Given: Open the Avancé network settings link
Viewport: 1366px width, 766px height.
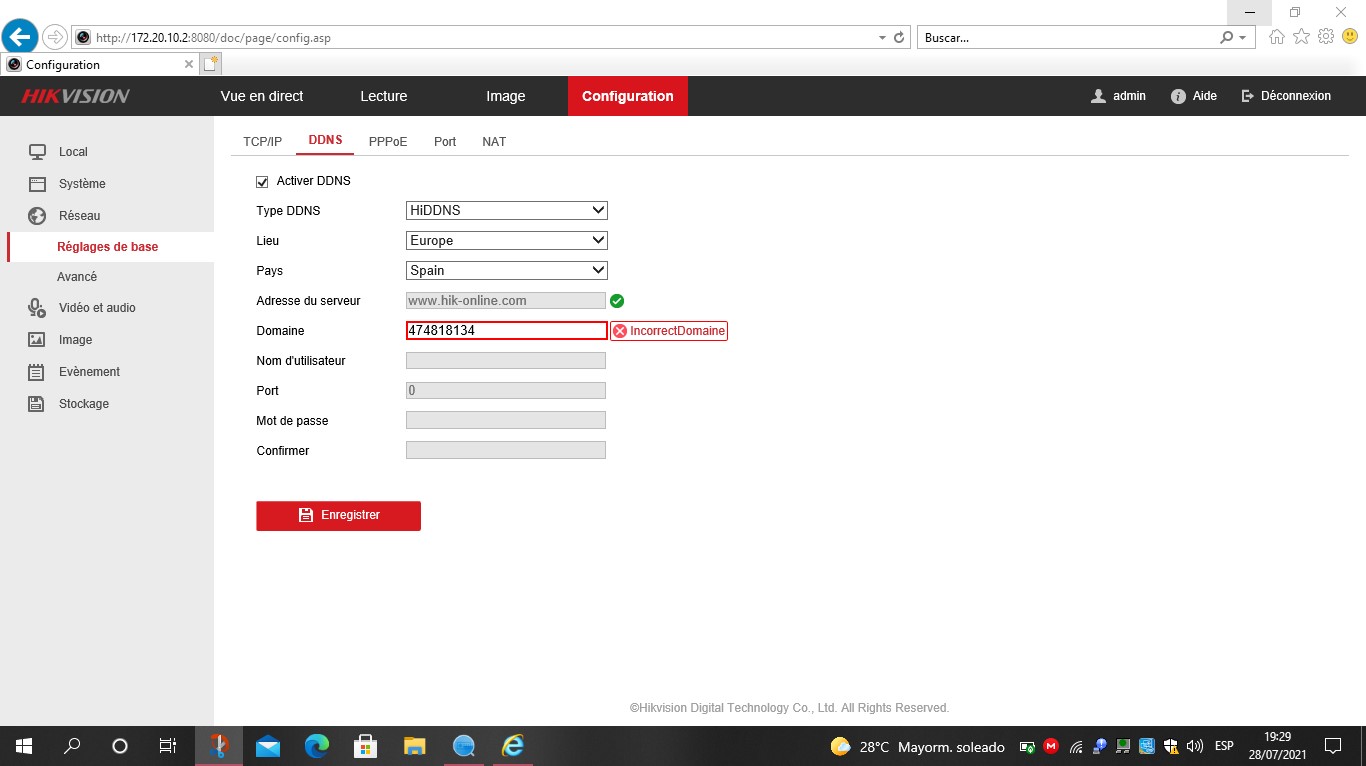Looking at the screenshot, I should (77, 277).
